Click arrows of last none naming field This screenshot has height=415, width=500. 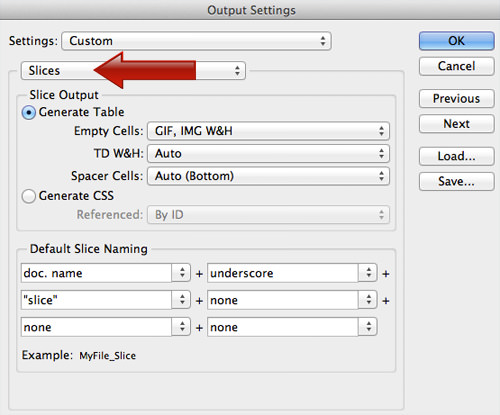pos(368,327)
